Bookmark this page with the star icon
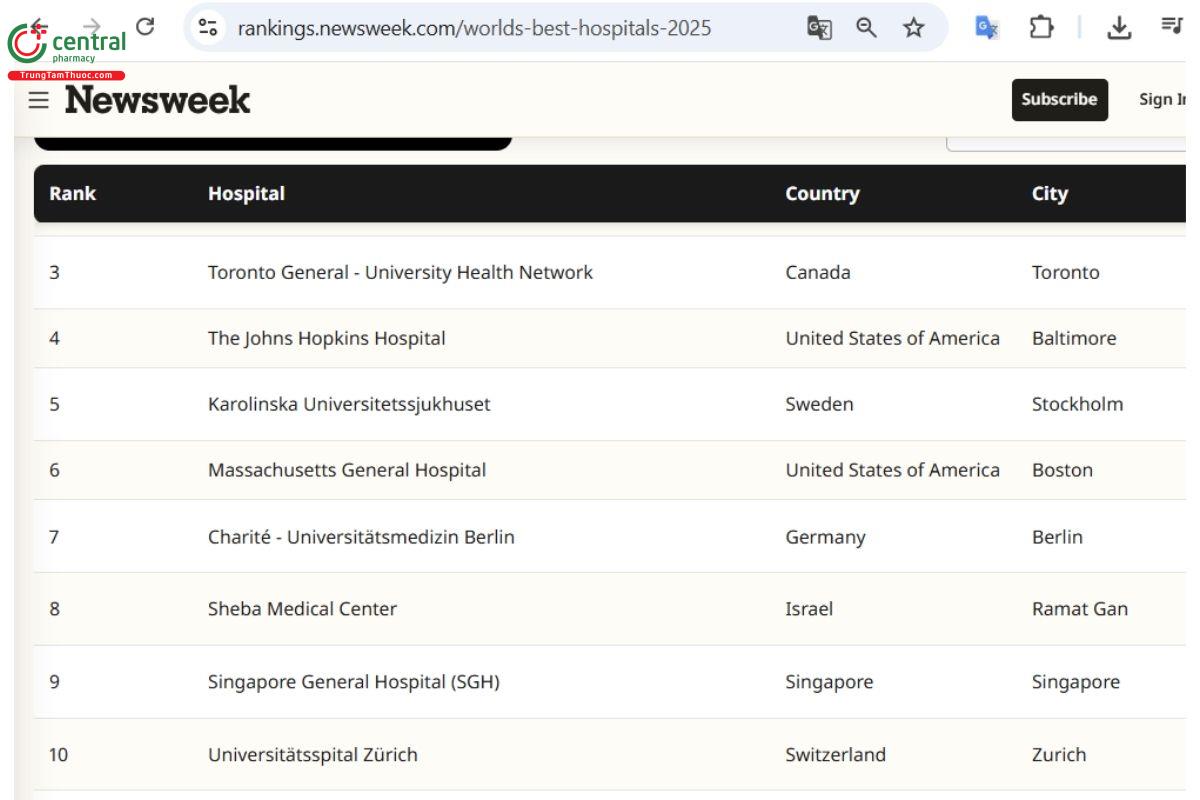The width and height of the screenshot is (1200, 800). coord(913,28)
